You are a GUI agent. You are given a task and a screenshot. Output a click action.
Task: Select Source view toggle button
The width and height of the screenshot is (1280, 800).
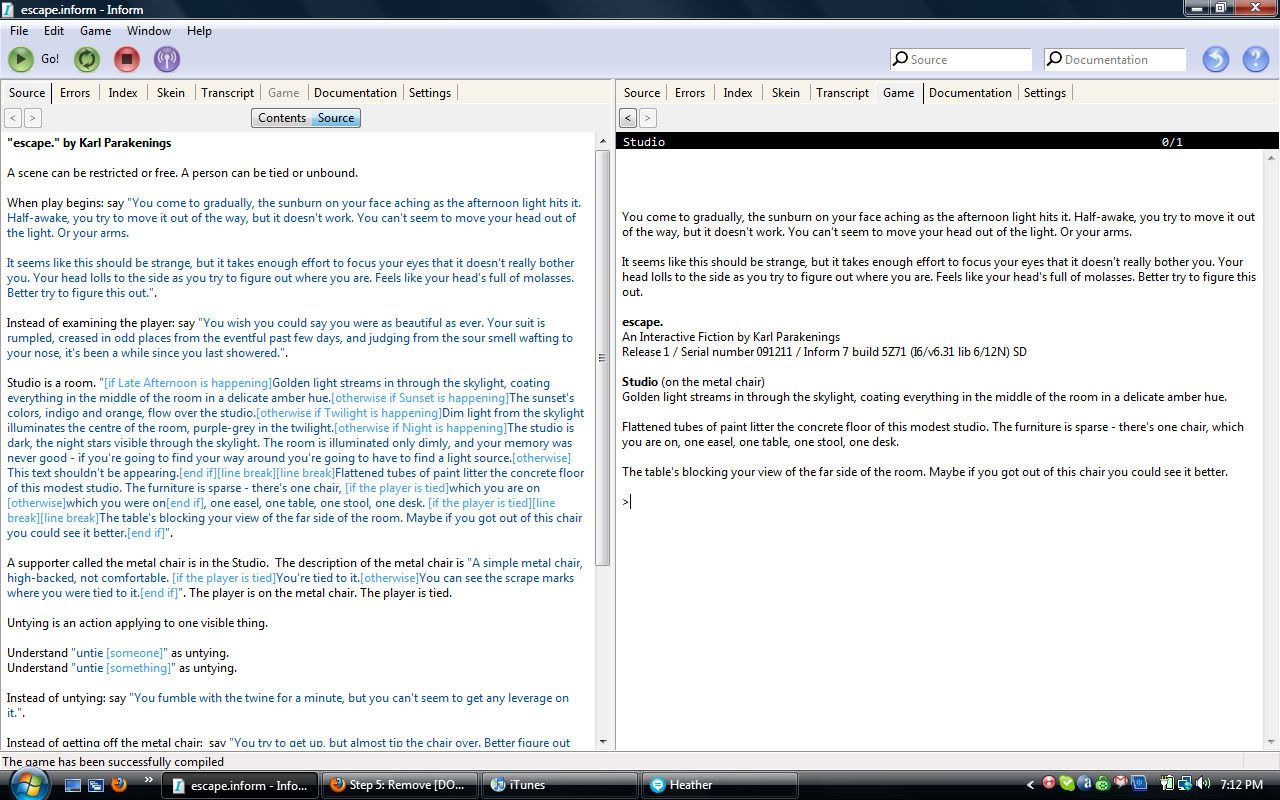click(336, 118)
